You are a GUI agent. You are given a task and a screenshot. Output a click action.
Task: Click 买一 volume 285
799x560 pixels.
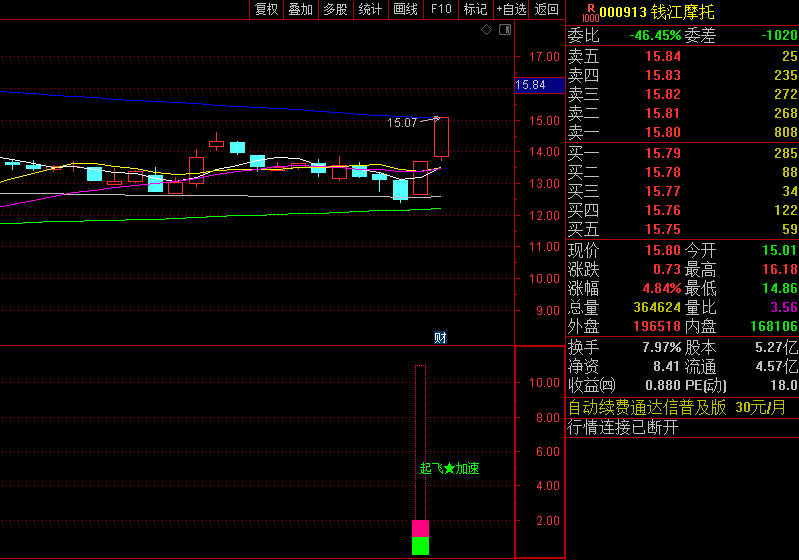[785, 153]
